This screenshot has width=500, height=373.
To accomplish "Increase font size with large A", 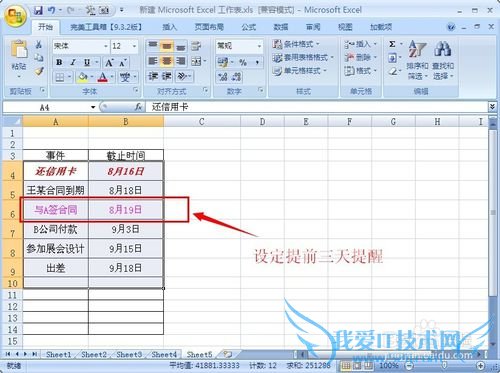I will point(109,62).
